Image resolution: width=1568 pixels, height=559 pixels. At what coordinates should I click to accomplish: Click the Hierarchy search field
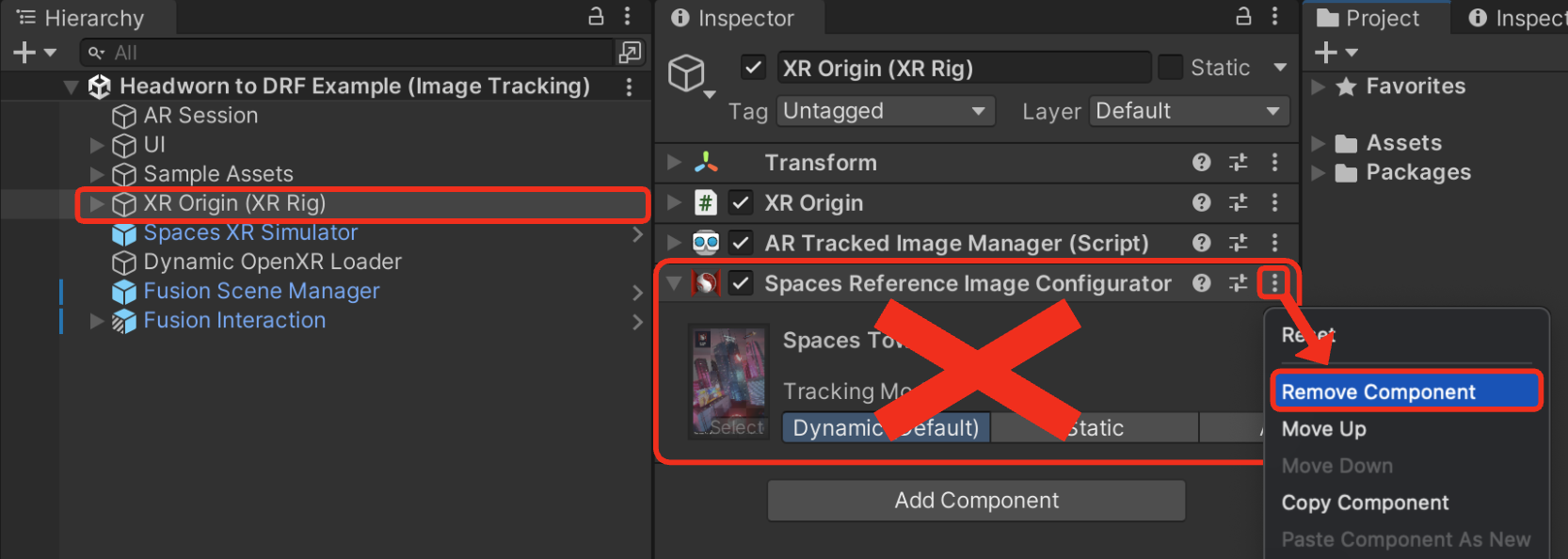[348, 53]
